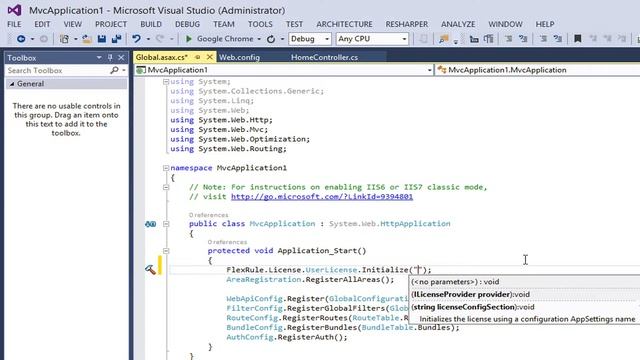Open the VIEW menu
The image size is (640, 360).
click(73, 24)
